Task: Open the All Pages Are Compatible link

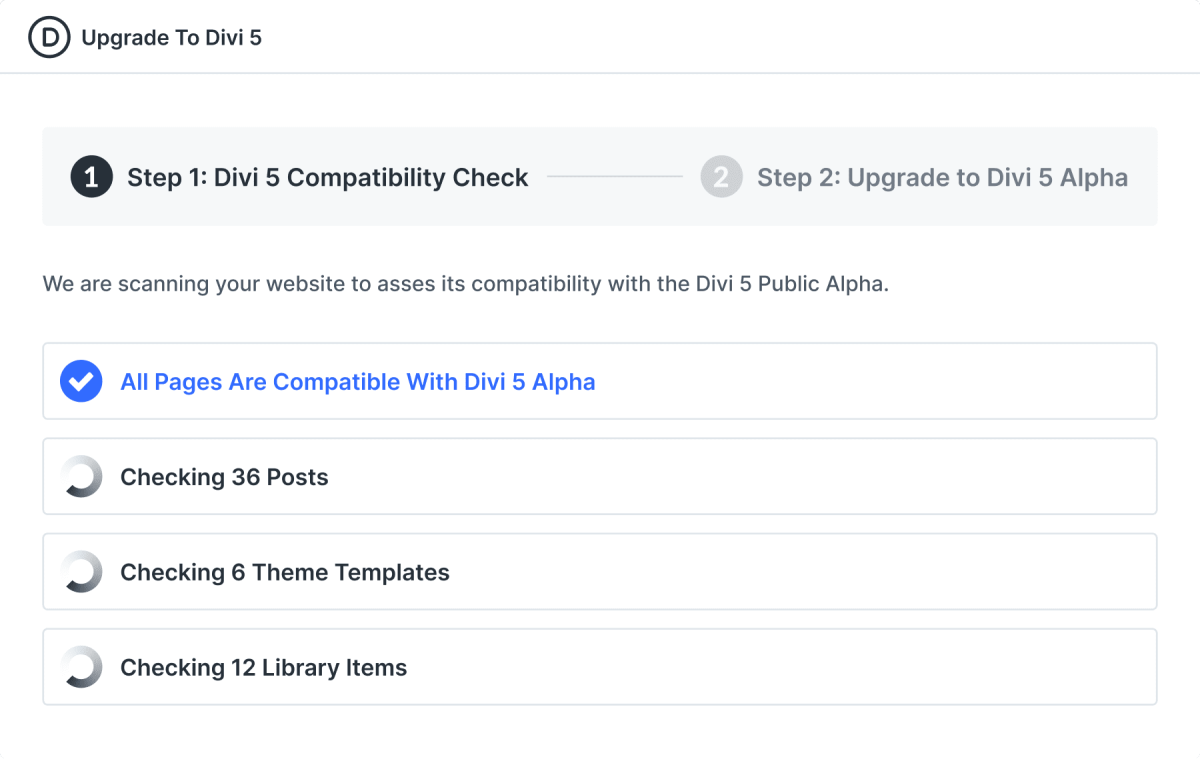Action: click(358, 381)
